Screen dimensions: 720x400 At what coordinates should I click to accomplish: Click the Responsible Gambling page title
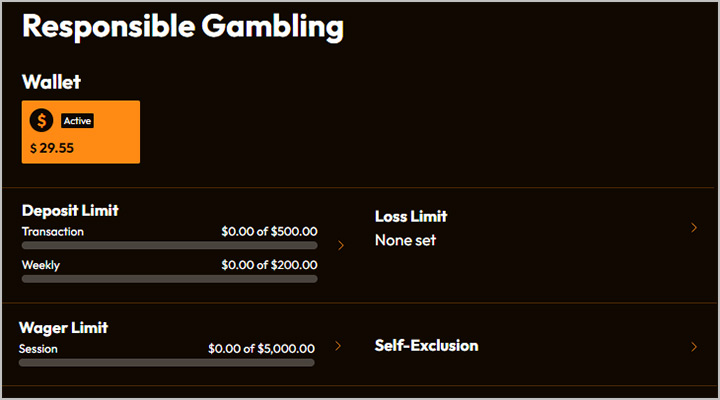[x=183, y=27]
